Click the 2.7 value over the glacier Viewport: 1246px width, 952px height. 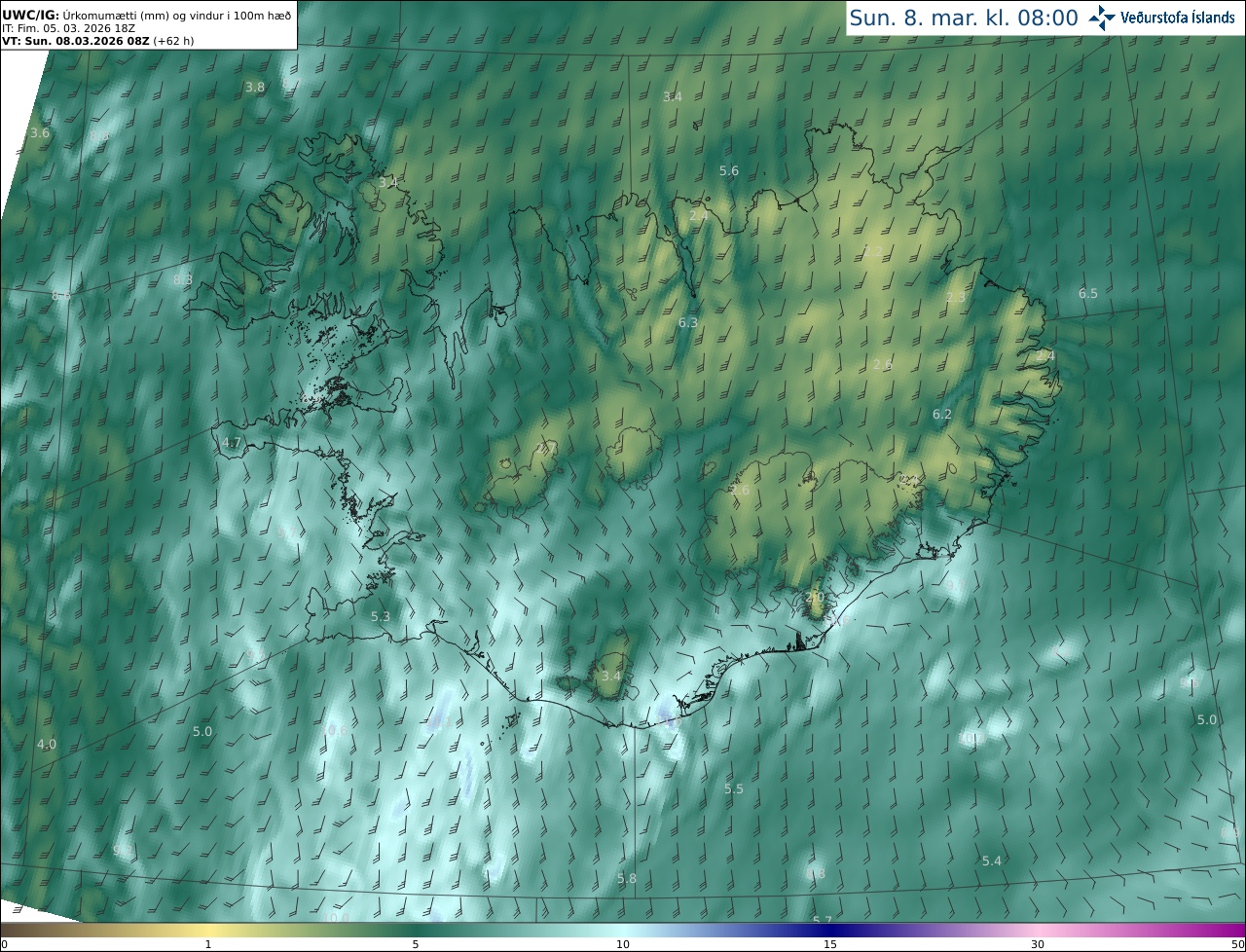pos(545,449)
